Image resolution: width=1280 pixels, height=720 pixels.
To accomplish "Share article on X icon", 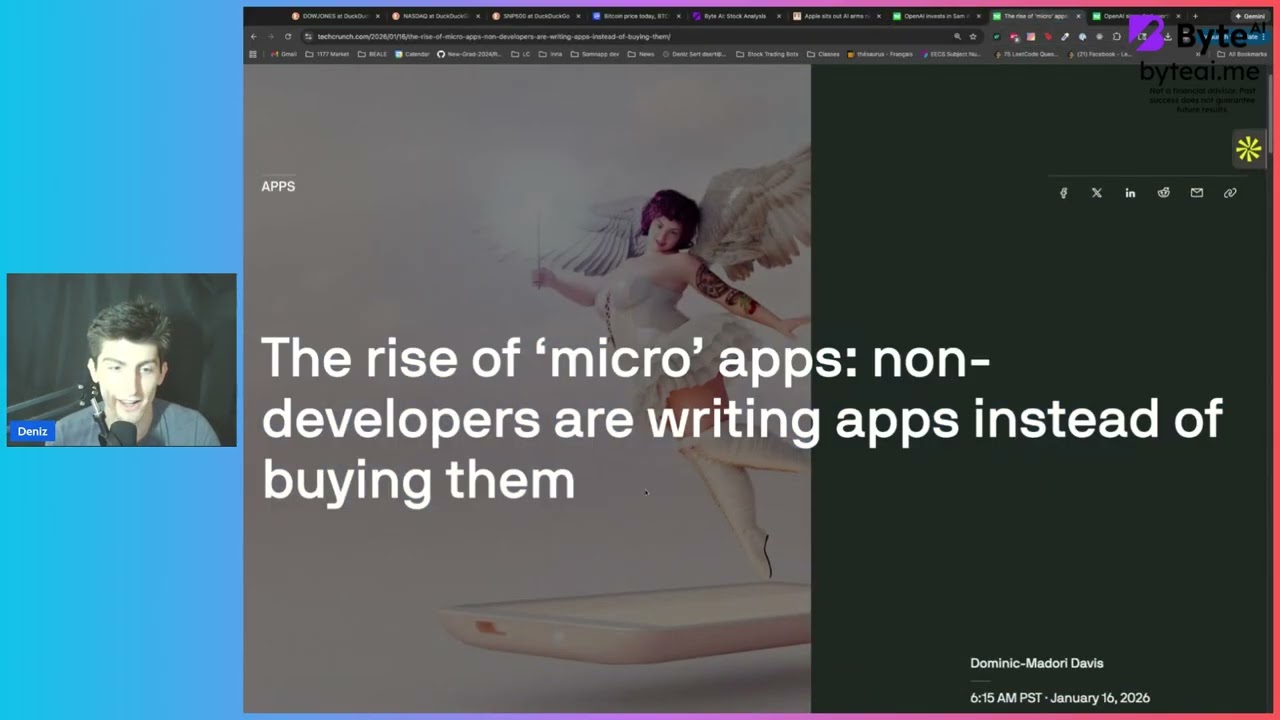I will point(1097,193).
